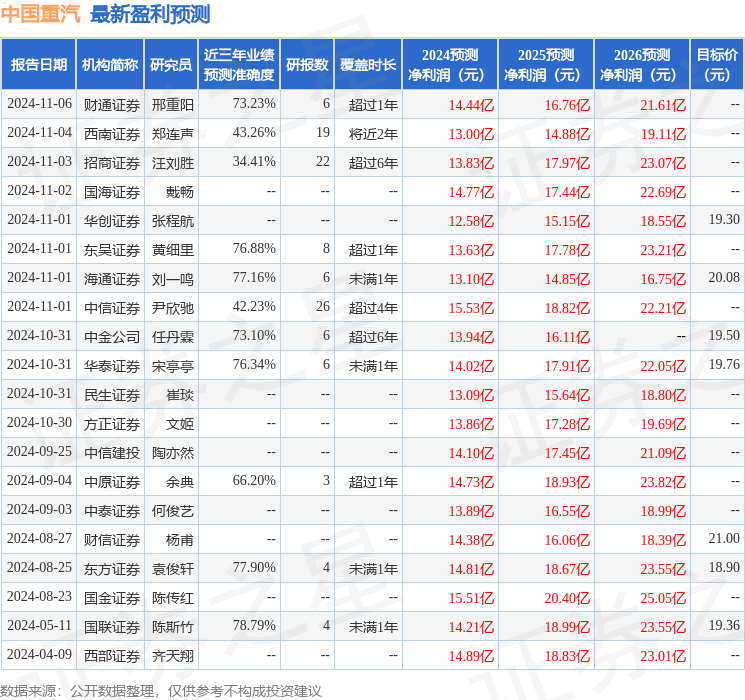The width and height of the screenshot is (745, 700).
Task: Click analyst name 陈传红
Action: tap(172, 597)
